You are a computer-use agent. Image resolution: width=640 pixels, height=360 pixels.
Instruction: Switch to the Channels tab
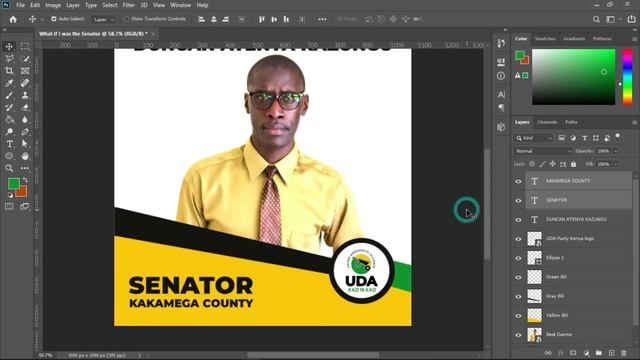pos(547,122)
